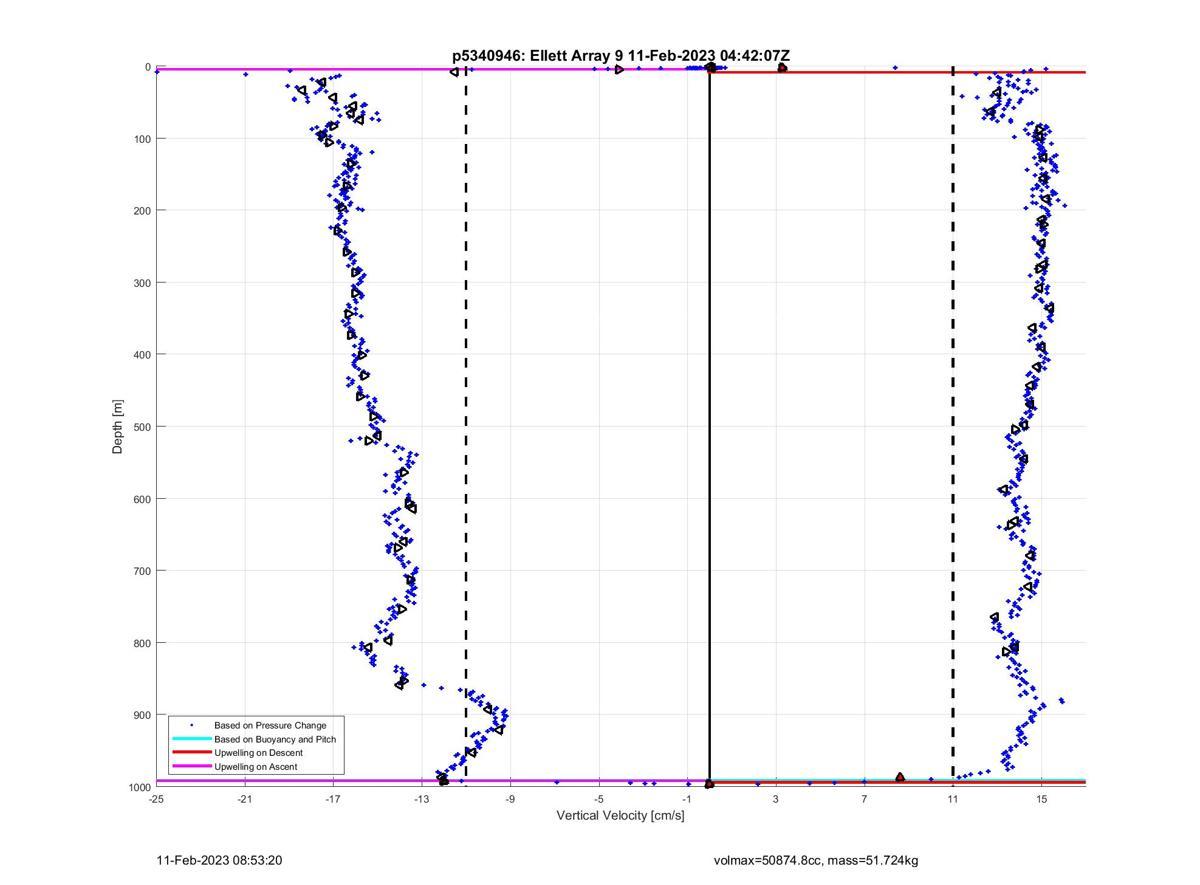Click y-axis depth tick label '900'
Viewport: 1200px width, 885px height.
[x=142, y=715]
